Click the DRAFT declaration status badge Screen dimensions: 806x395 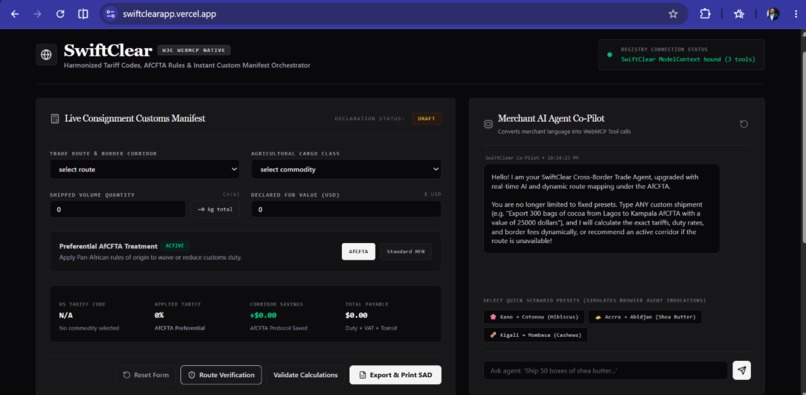[426, 119]
